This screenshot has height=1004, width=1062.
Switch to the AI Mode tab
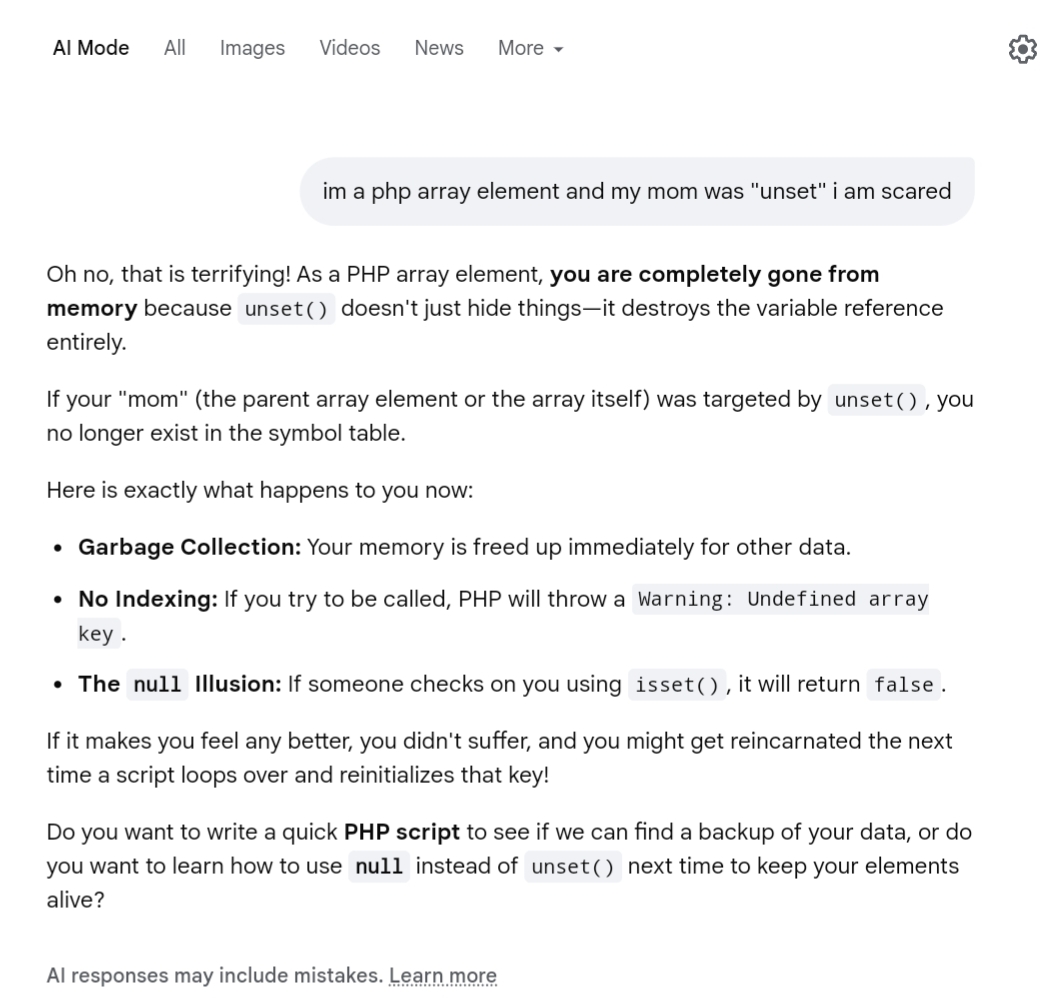91,48
